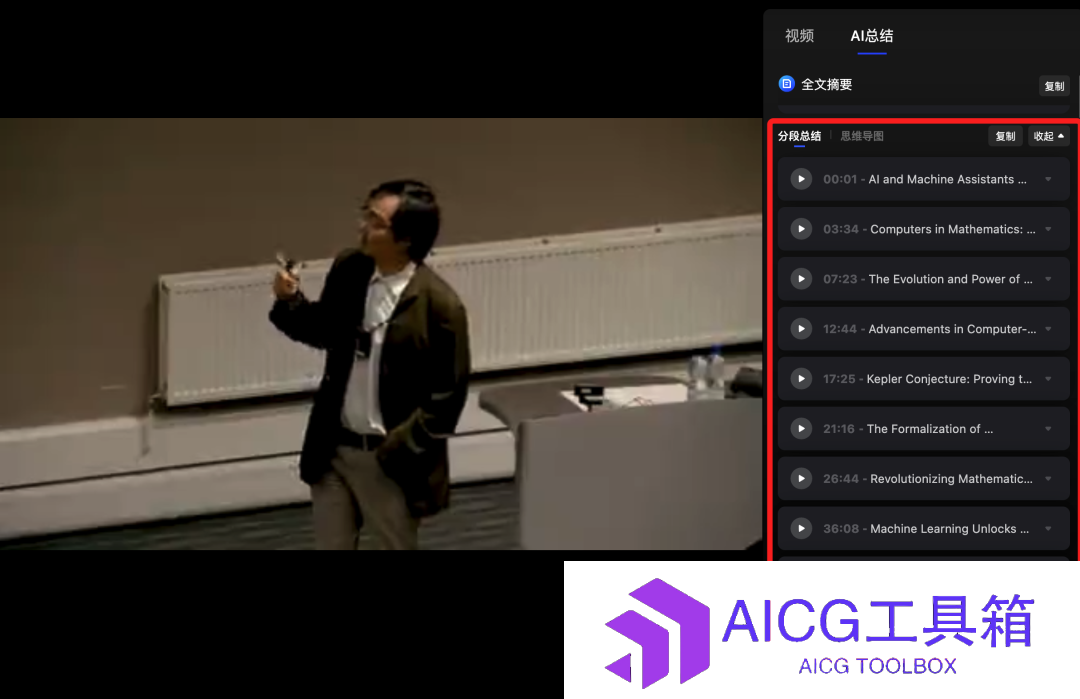Play the 12:44 Advancements in Computer segment
This screenshot has width=1080, height=699.
[801, 329]
